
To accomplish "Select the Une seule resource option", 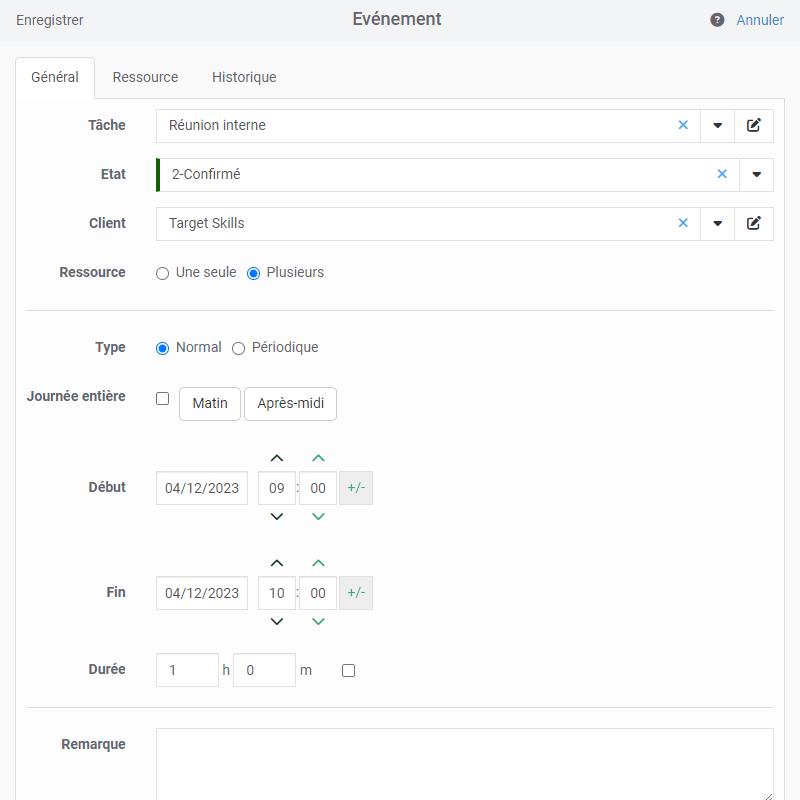I will (x=162, y=273).
